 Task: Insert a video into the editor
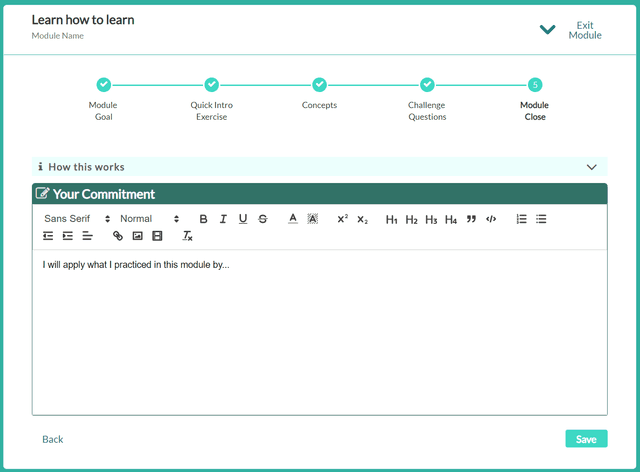(x=156, y=236)
